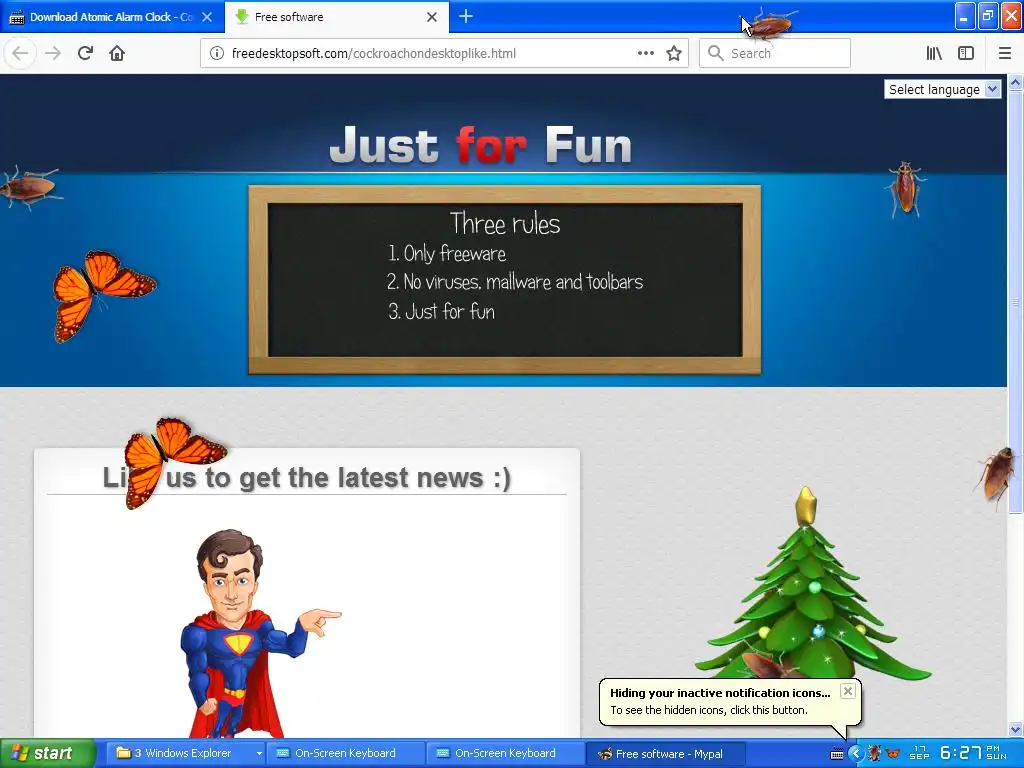Viewport: 1024px width, 768px height.
Task: Open the page actions three-dot menu
Action: (x=646, y=53)
